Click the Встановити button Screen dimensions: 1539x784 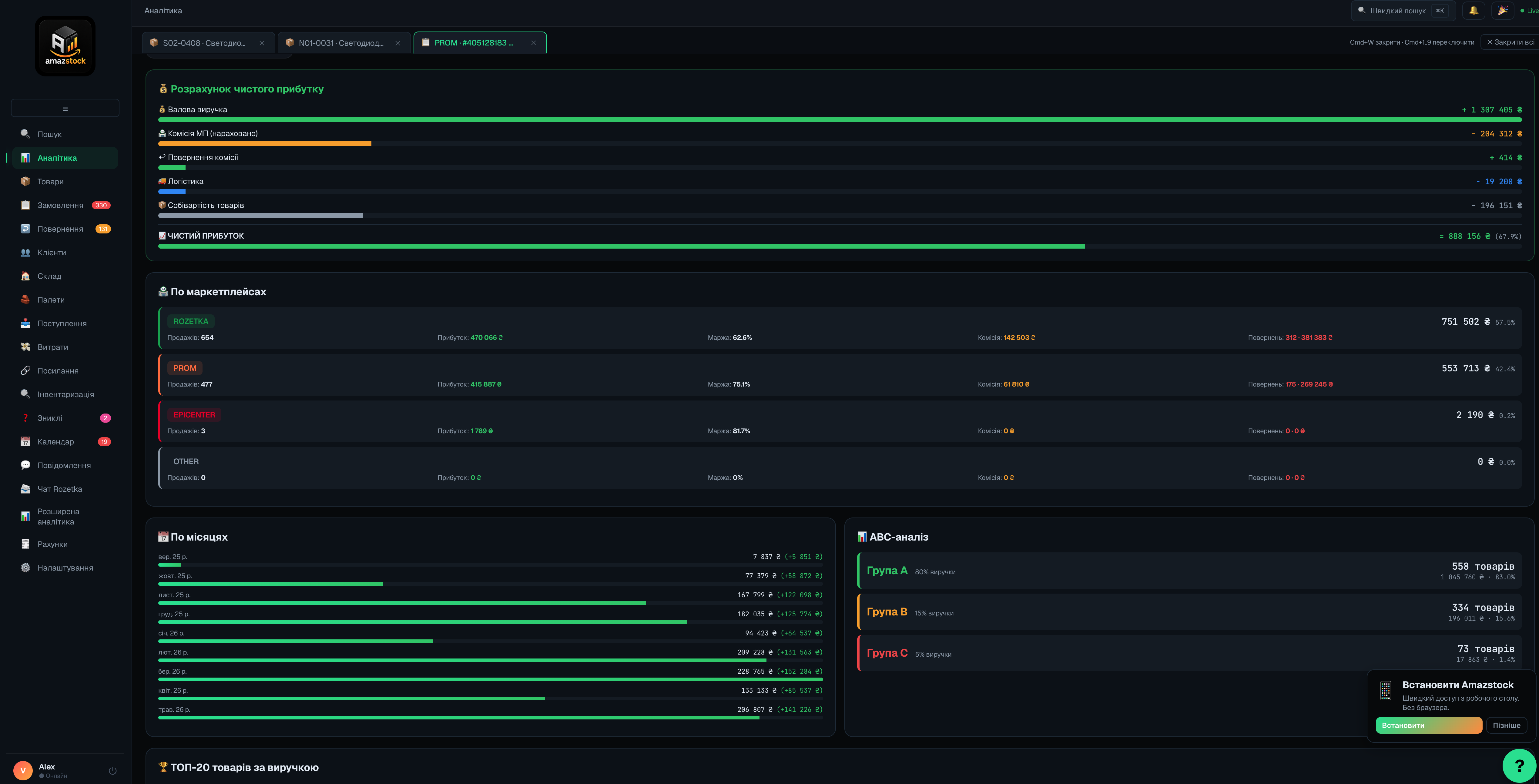pos(1428,725)
